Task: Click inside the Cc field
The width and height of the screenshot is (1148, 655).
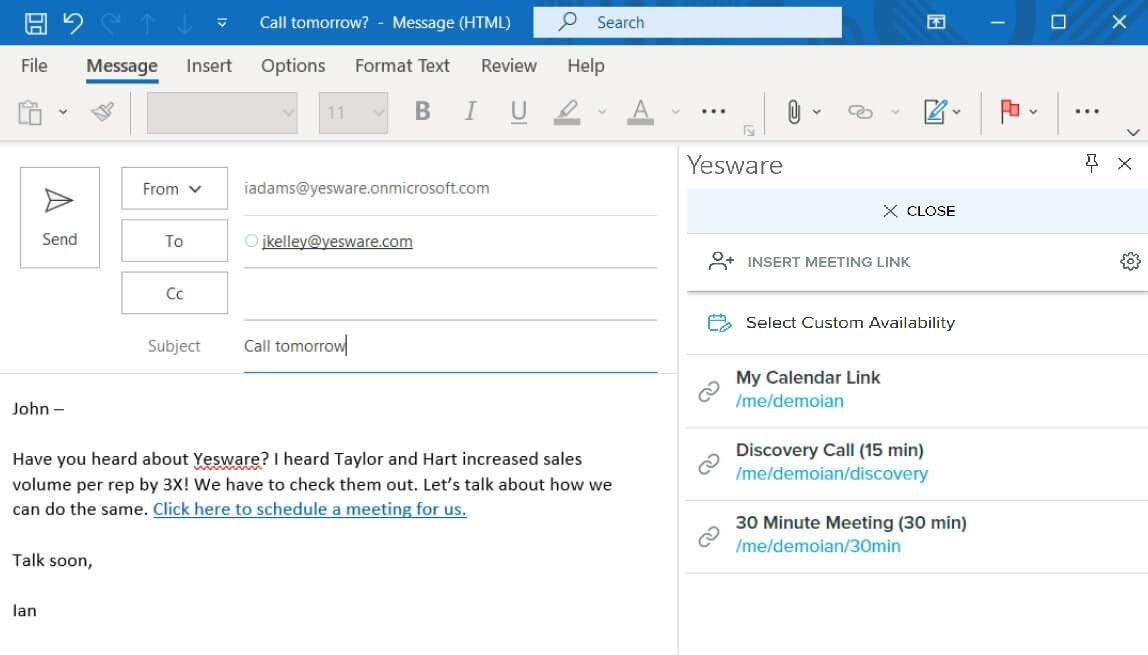Action: (x=450, y=292)
